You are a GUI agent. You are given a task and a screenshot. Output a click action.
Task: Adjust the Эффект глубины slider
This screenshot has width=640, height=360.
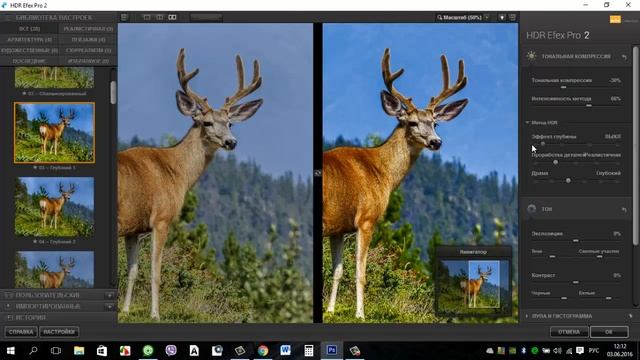click(543, 144)
